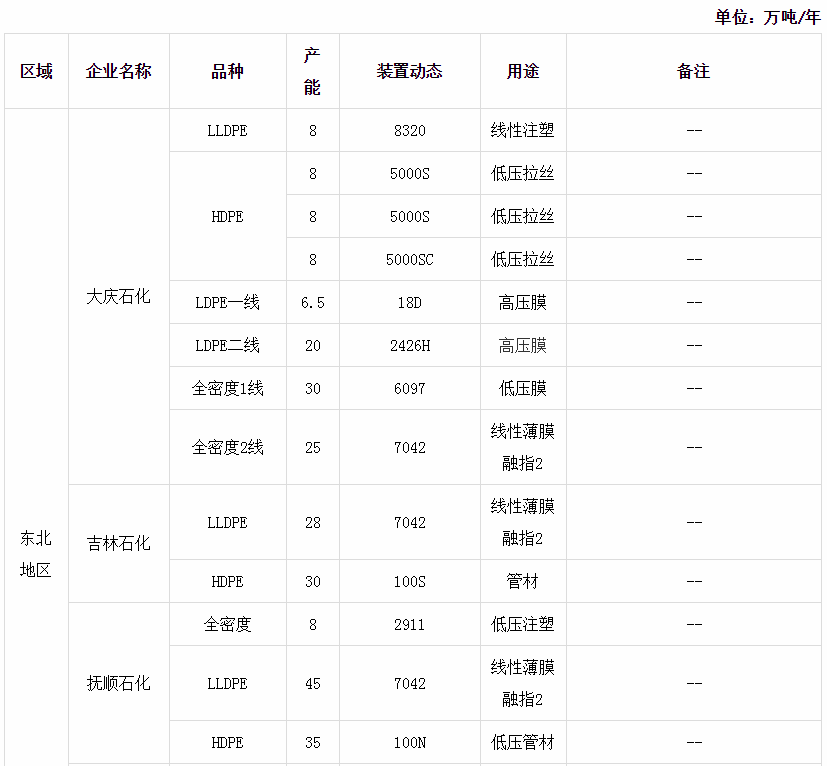Click capacity 30 in the 100S row
Screen dimensions: 827x766
[312, 581]
